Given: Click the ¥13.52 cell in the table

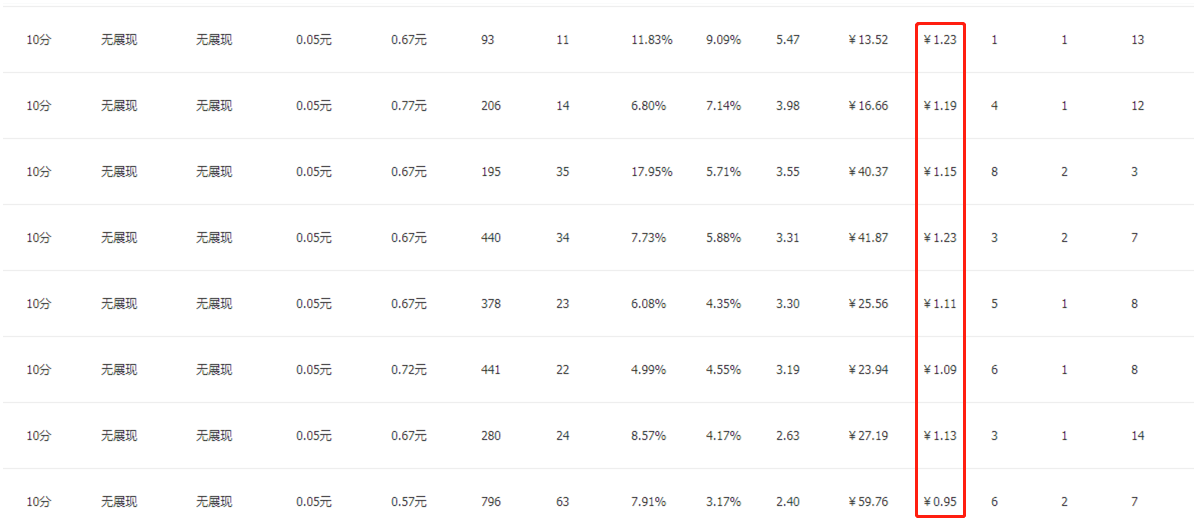Looking at the screenshot, I should coord(867,40).
